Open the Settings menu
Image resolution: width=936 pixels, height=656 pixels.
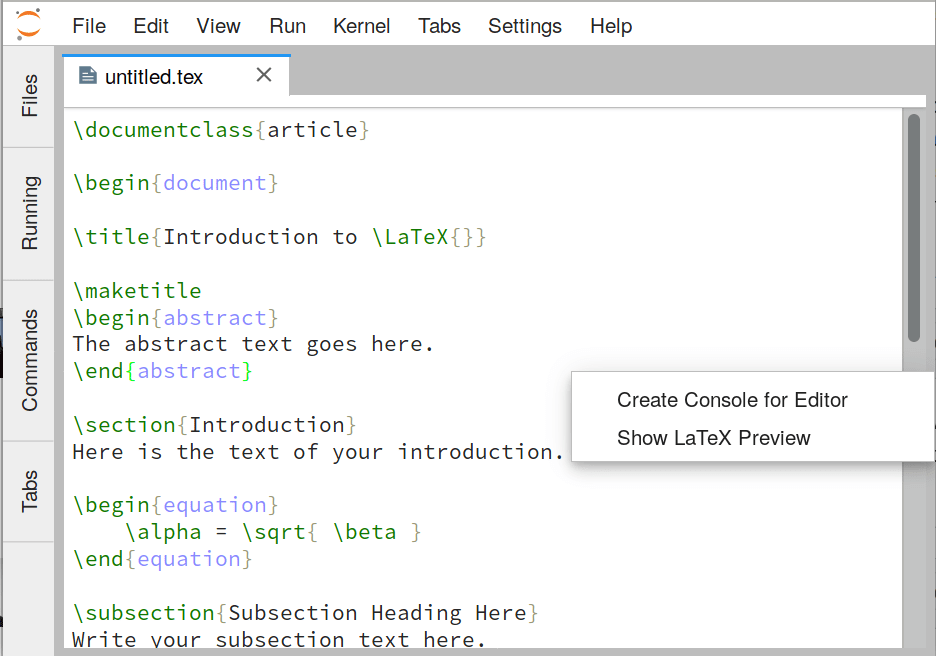click(x=525, y=26)
